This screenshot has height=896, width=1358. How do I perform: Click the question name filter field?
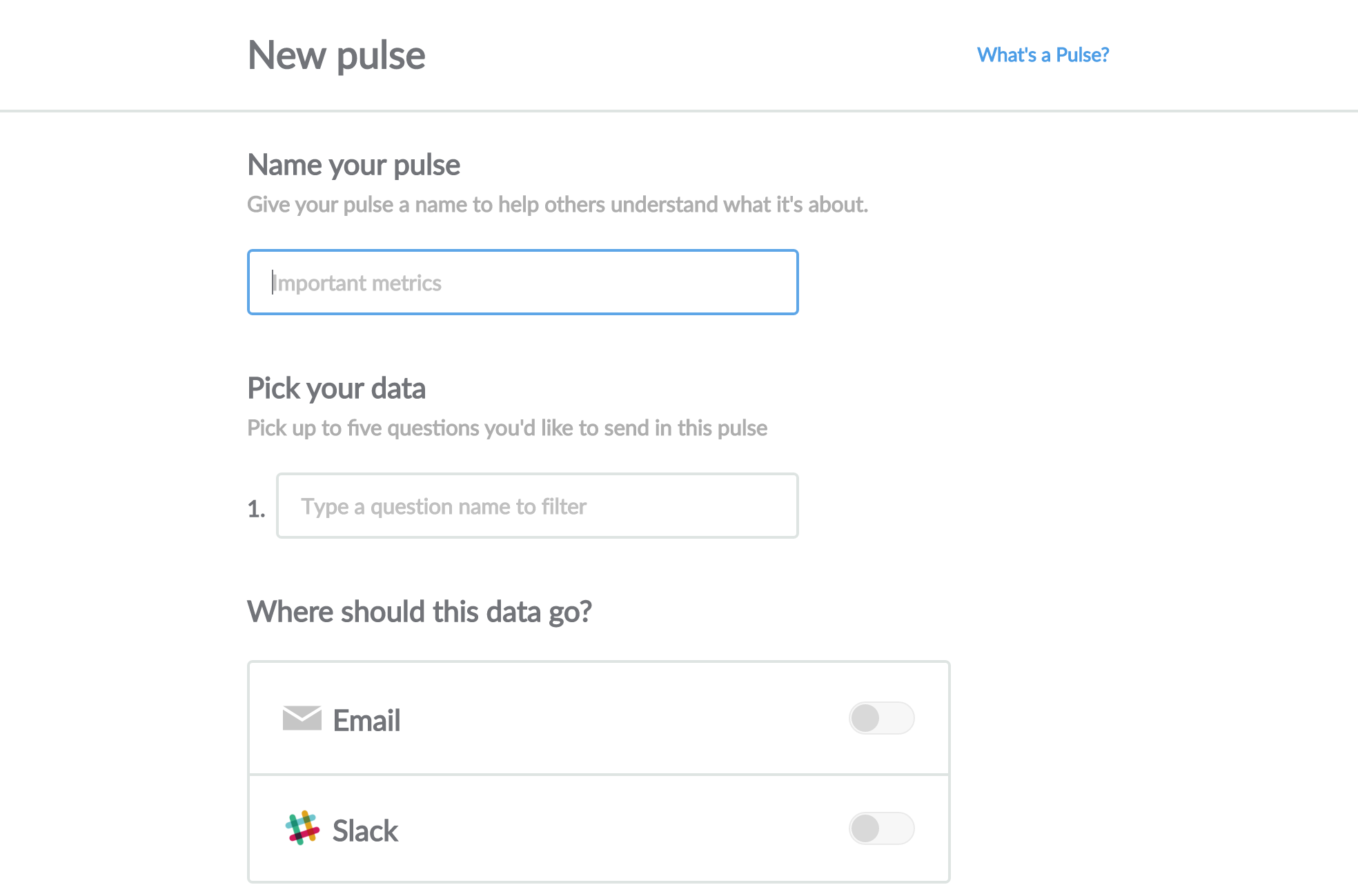tap(537, 506)
